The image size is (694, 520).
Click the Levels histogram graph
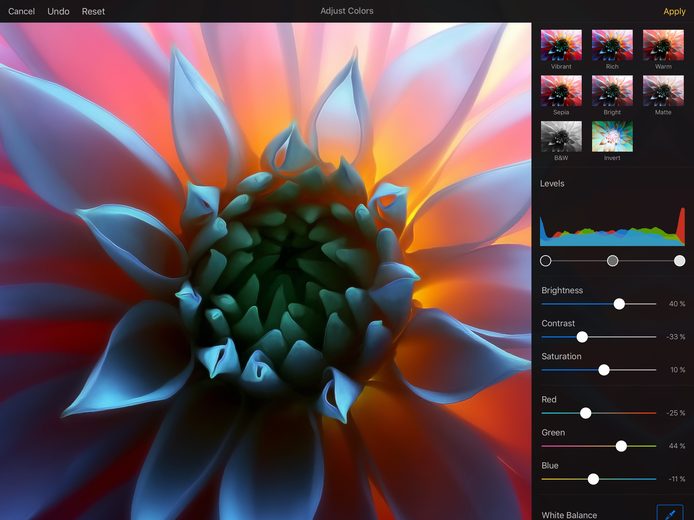pyautogui.click(x=612, y=226)
